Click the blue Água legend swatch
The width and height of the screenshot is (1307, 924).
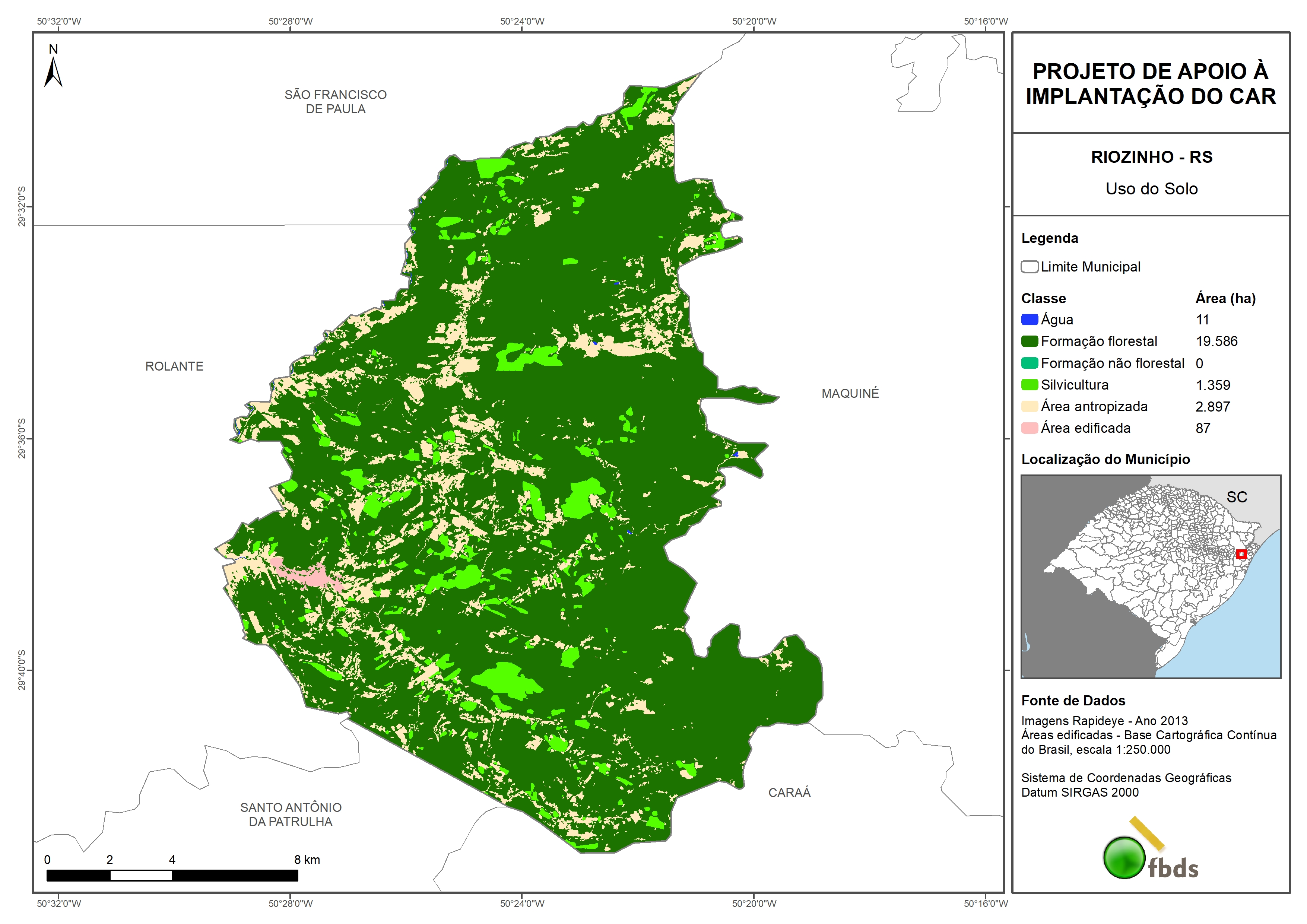coord(1029,320)
